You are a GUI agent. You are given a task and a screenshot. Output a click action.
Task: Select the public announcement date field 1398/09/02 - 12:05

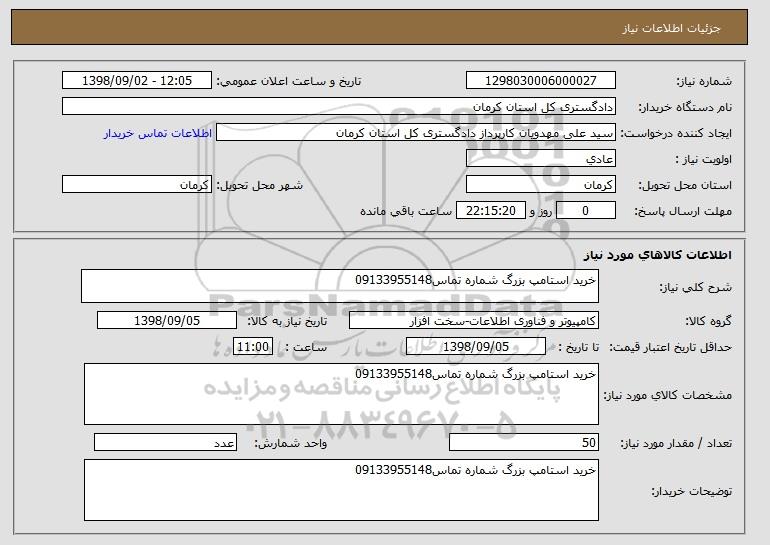[137, 81]
